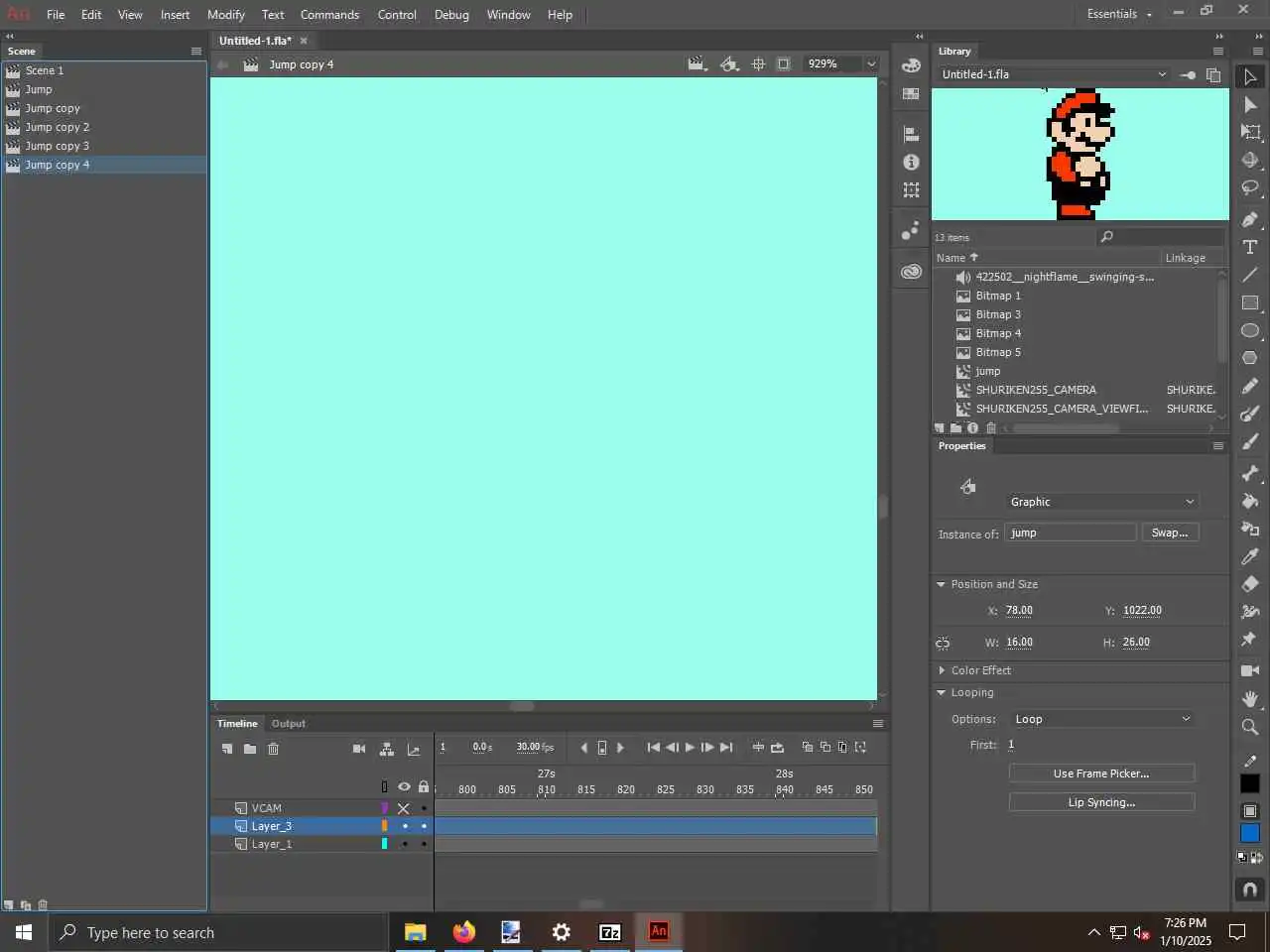
Task: Select the Pencil tool
Action: point(1250,386)
